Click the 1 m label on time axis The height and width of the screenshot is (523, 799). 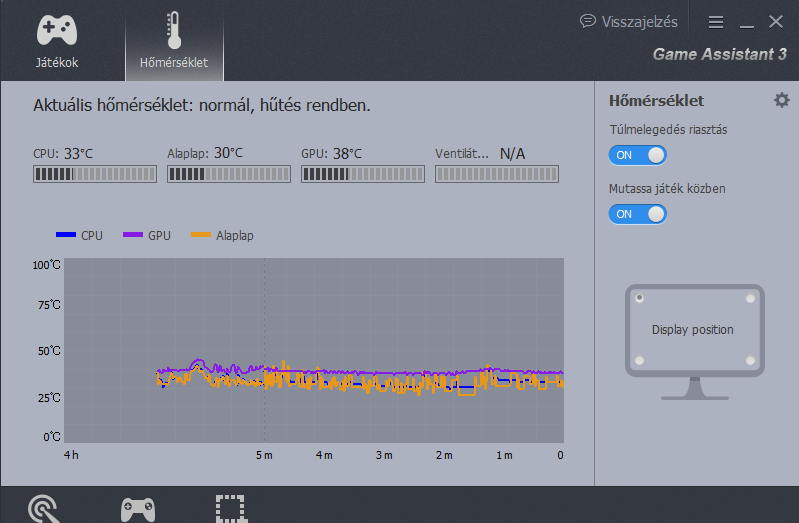pos(504,455)
